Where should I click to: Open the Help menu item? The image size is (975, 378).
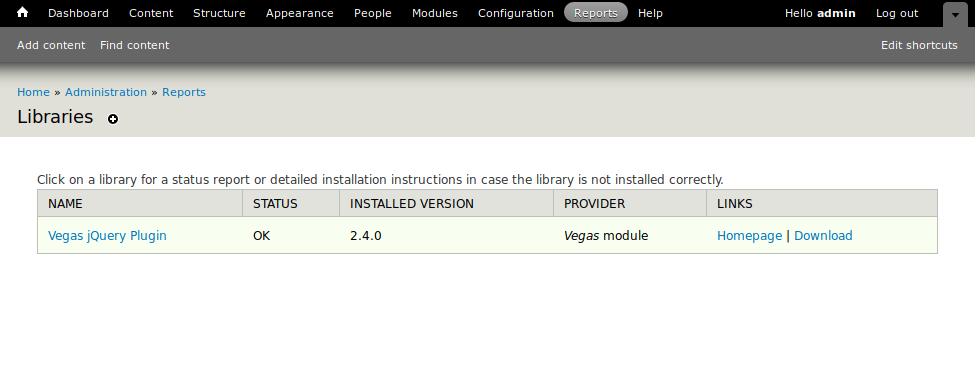[x=650, y=13]
